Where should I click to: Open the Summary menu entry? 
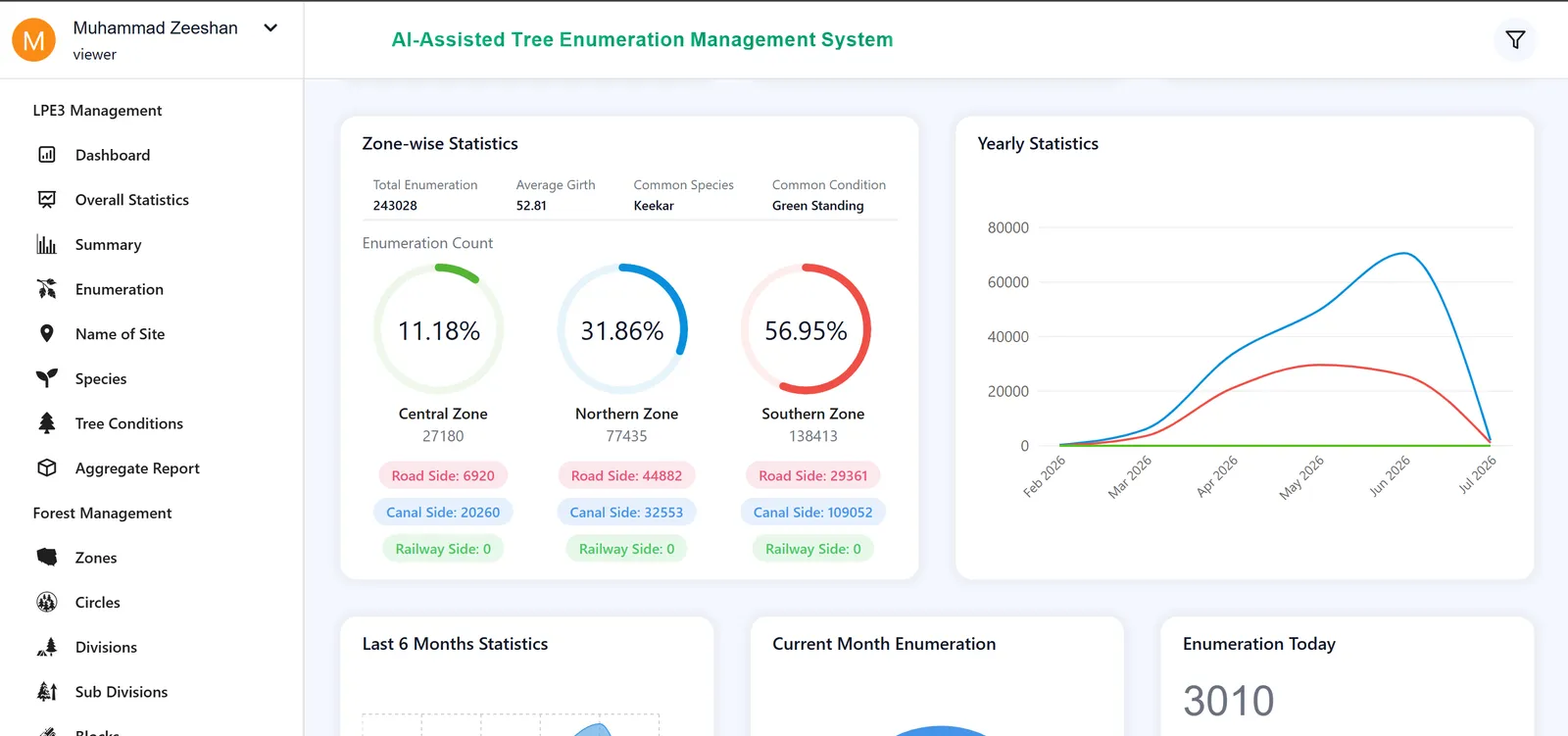(108, 245)
